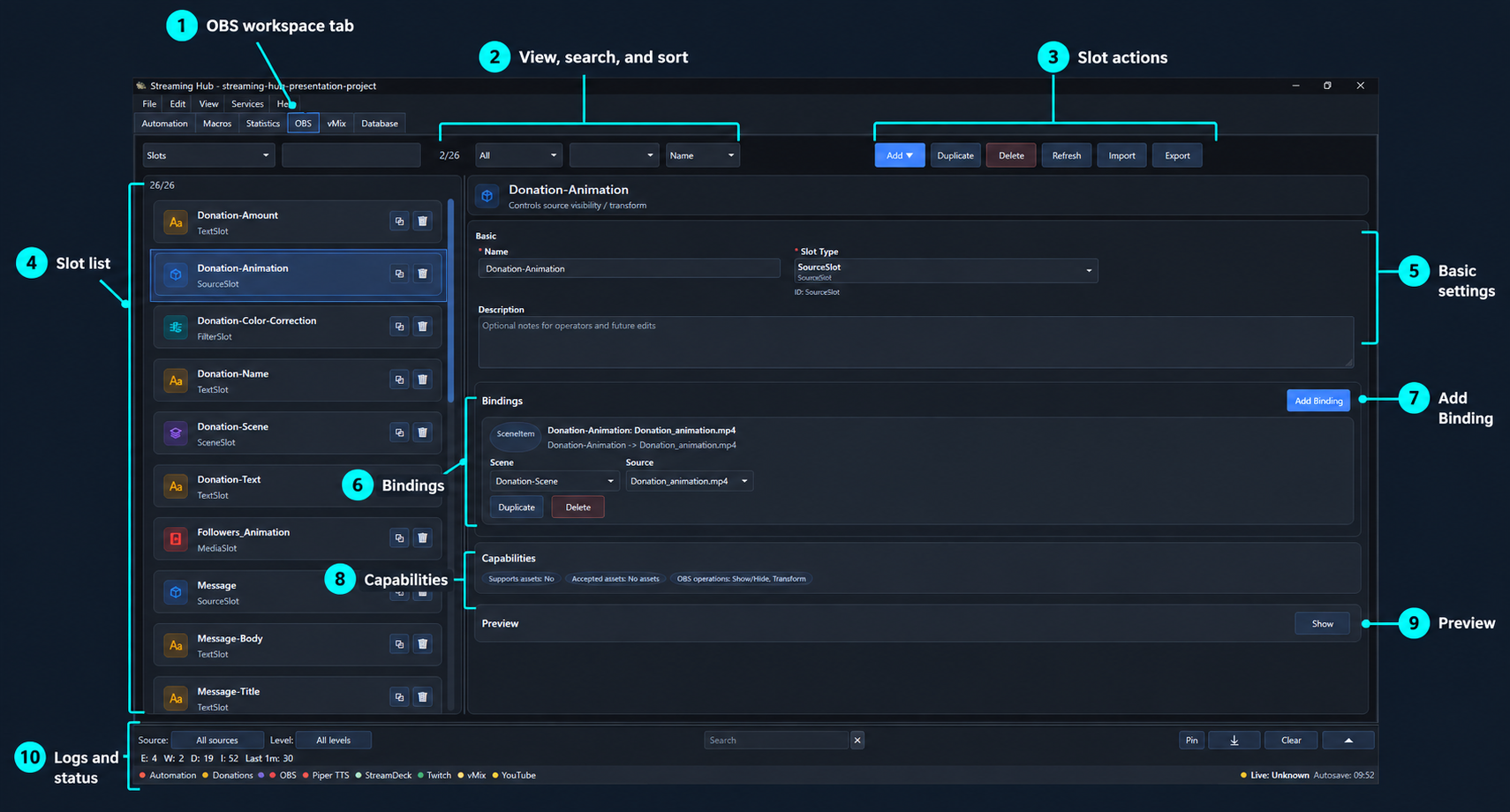
Task: Open the All sources log dropdown
Action: tap(217, 741)
